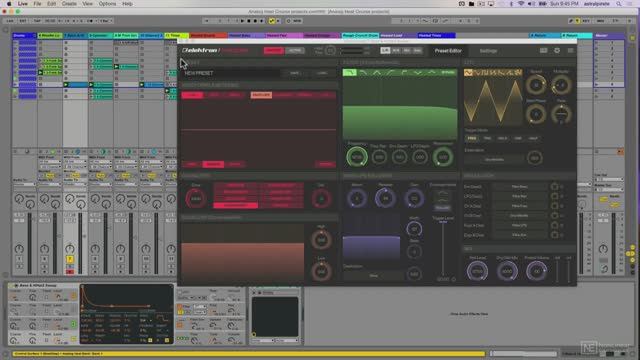Select the HOLD LFO trigger mode
This screenshot has width=640, height=360.
coord(502,138)
